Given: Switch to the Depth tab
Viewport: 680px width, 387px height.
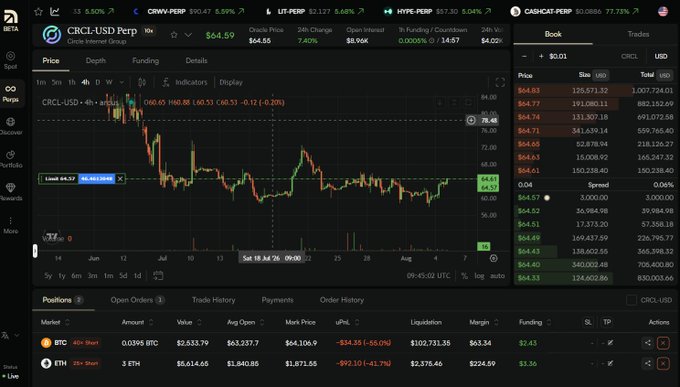Looking at the screenshot, I should click(x=96, y=61).
